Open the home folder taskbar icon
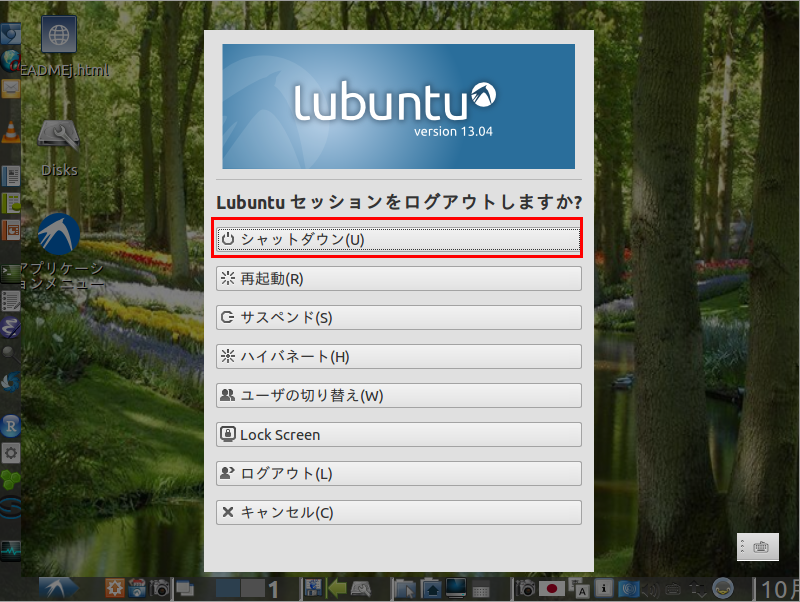 point(431,589)
